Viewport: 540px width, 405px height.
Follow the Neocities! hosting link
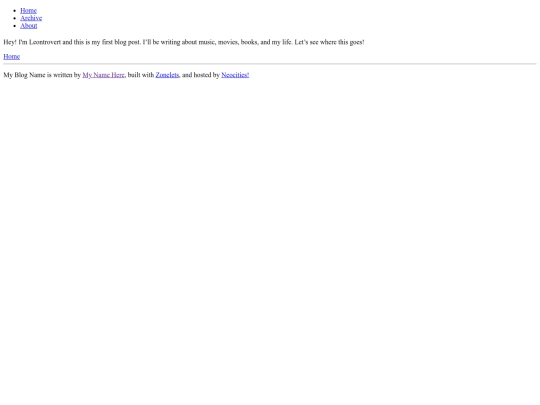coord(235,75)
